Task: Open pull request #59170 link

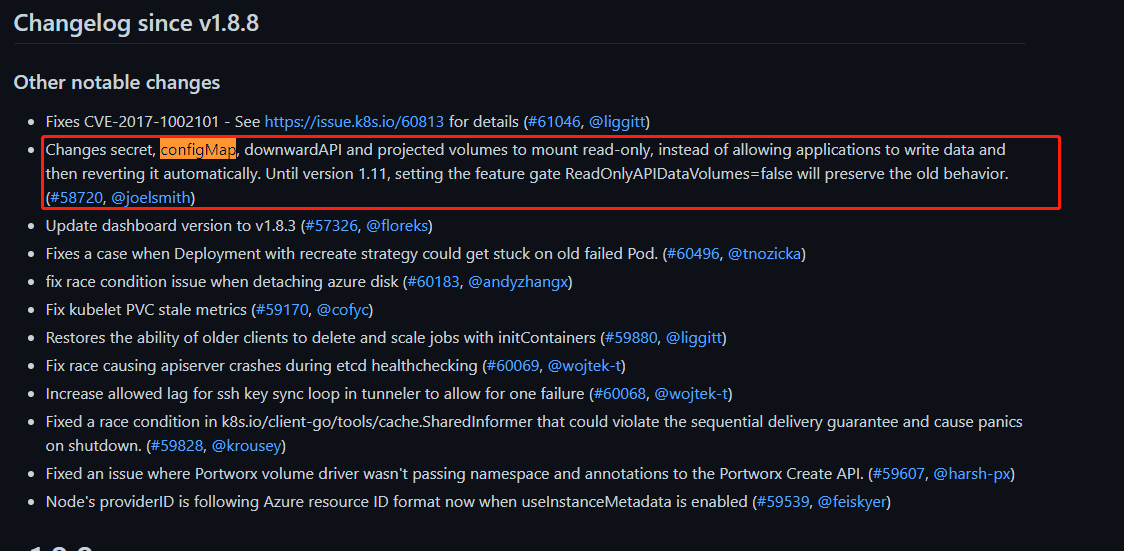Action: [x=280, y=310]
